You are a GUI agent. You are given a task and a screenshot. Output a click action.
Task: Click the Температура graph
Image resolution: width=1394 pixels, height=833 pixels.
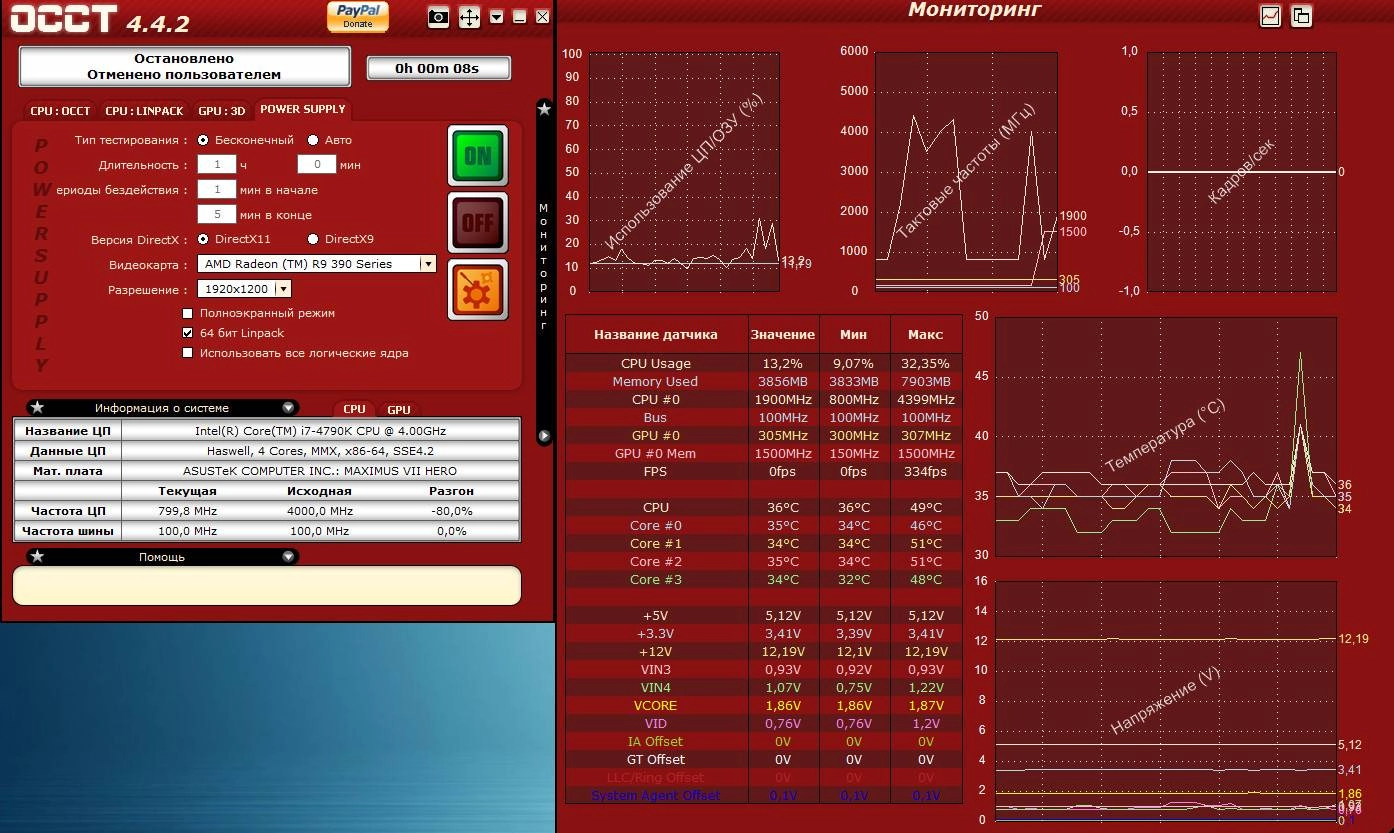click(x=1166, y=436)
